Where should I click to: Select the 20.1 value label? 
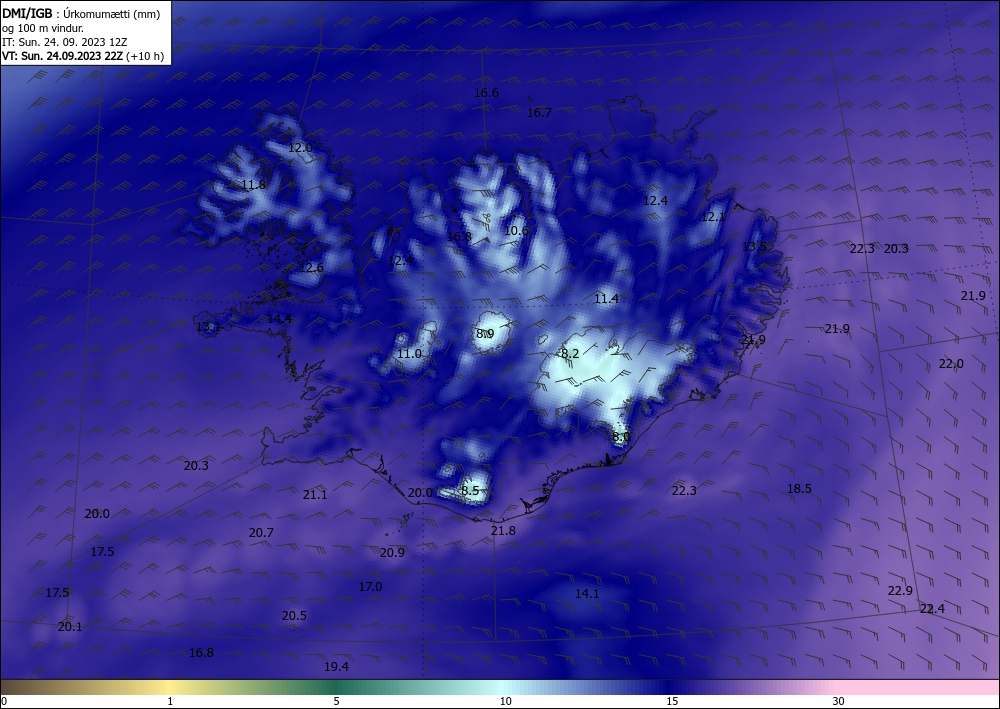(70, 627)
